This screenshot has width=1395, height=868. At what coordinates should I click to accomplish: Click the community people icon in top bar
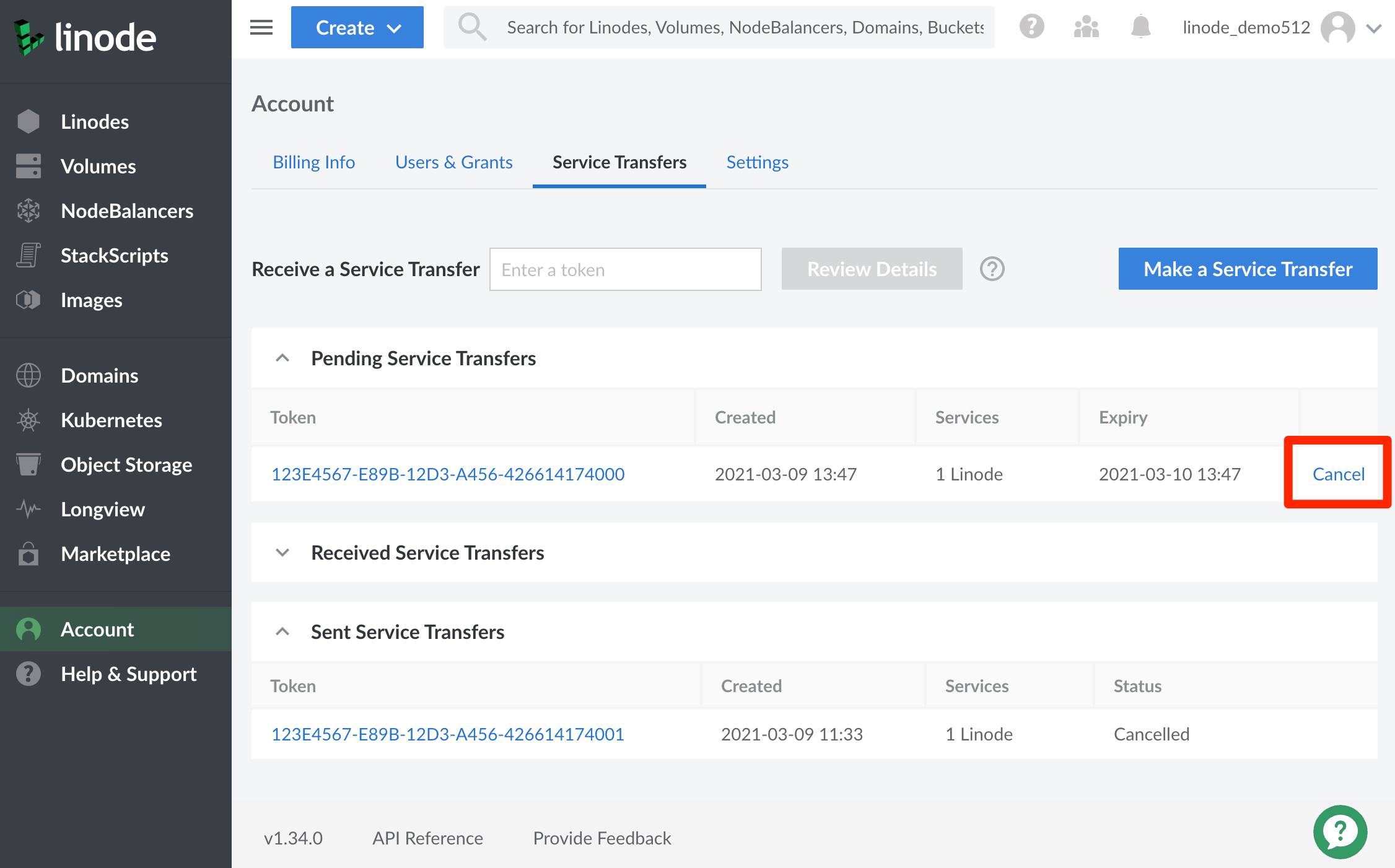(1085, 27)
